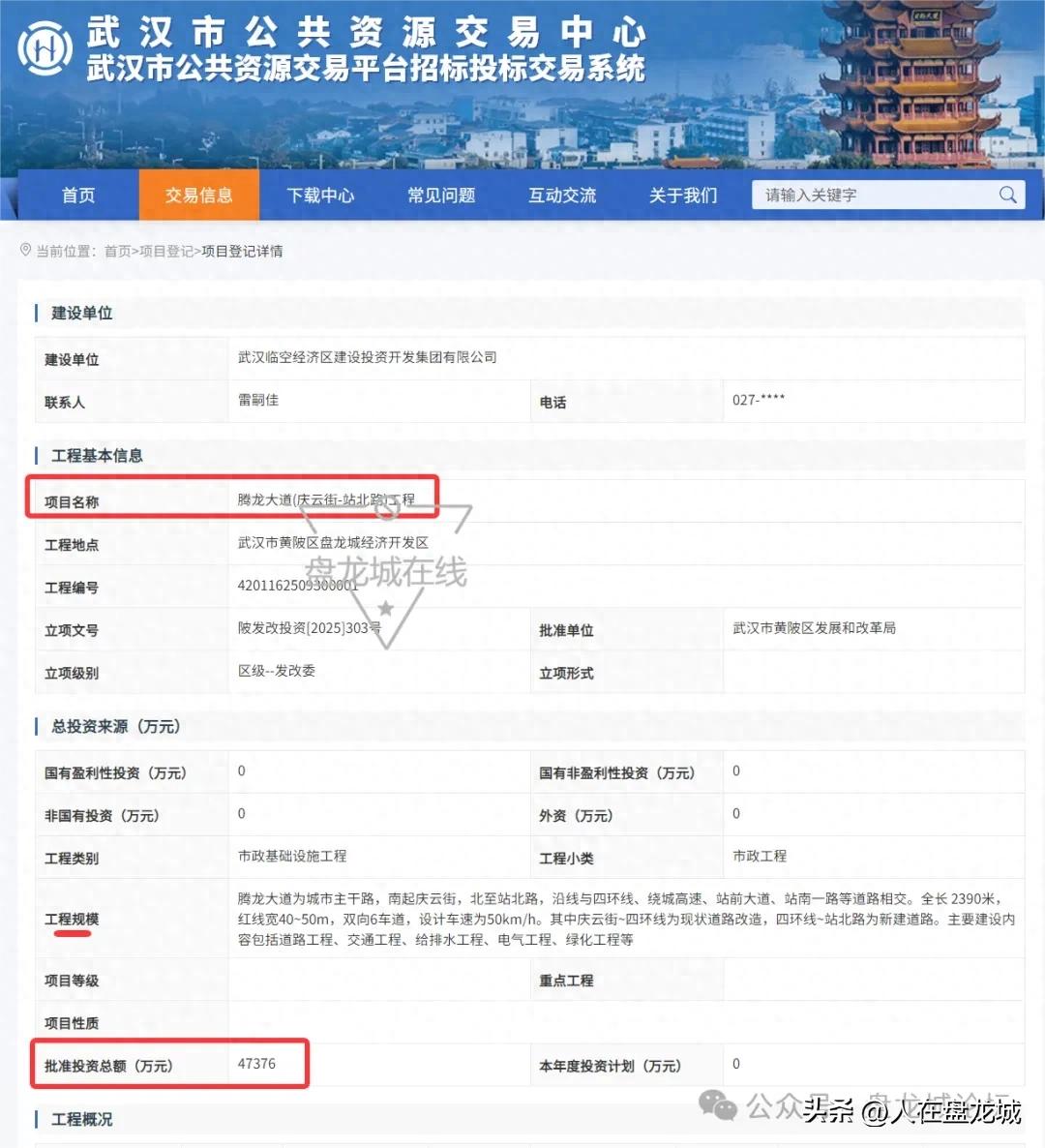Click contact name 雷嗣佳
Image resolution: width=1045 pixels, height=1148 pixels.
click(x=258, y=400)
